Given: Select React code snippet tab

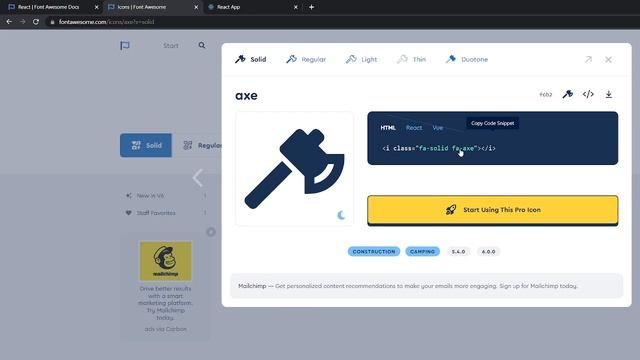Looking at the screenshot, I should click(x=414, y=128).
